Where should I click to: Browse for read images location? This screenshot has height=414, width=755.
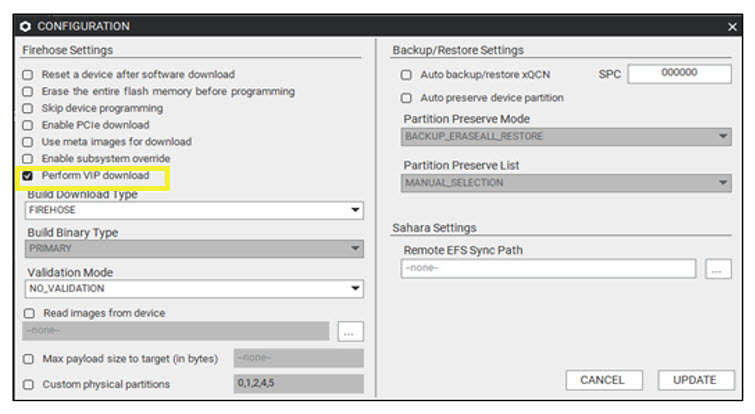[351, 331]
